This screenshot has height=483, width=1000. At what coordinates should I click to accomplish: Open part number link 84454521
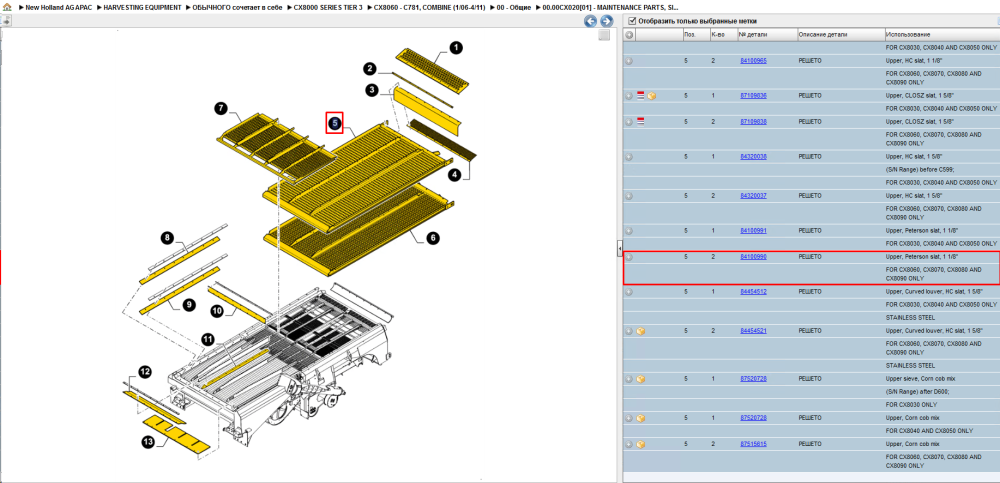click(x=753, y=331)
